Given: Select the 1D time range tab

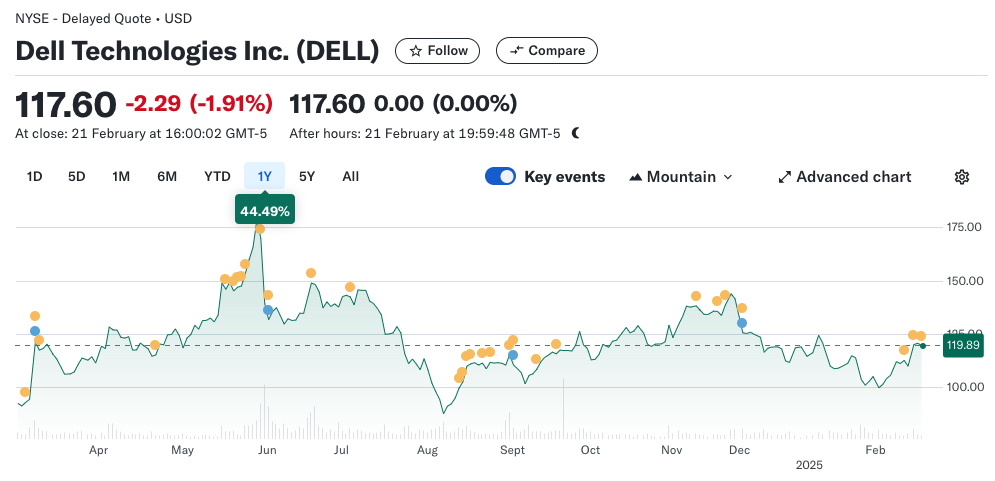Looking at the screenshot, I should 34,177.
